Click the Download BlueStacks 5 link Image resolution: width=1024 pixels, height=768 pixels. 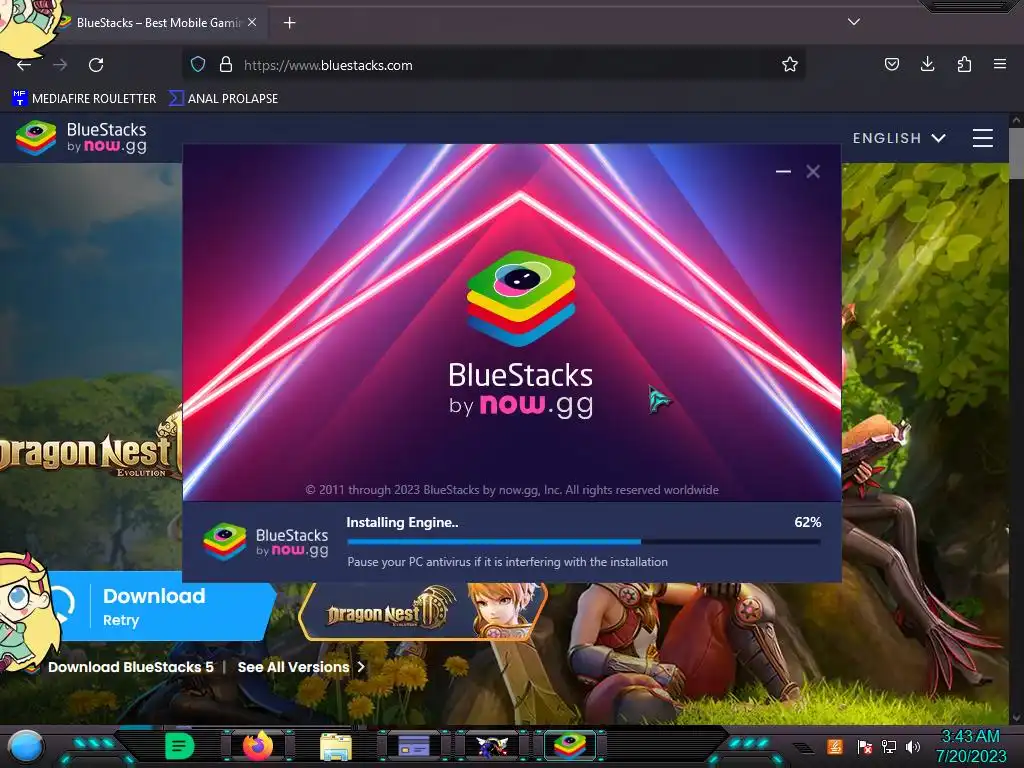coord(131,667)
